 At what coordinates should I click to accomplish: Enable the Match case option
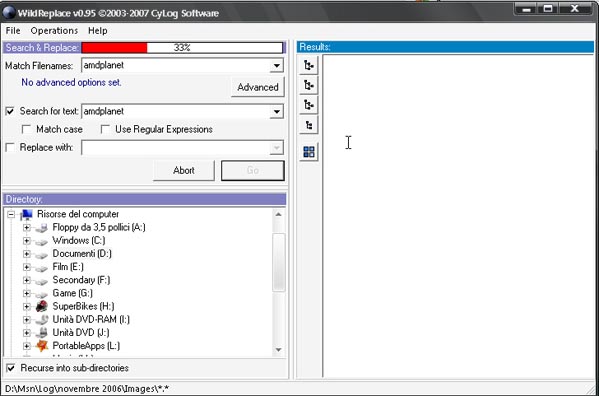click(26, 129)
